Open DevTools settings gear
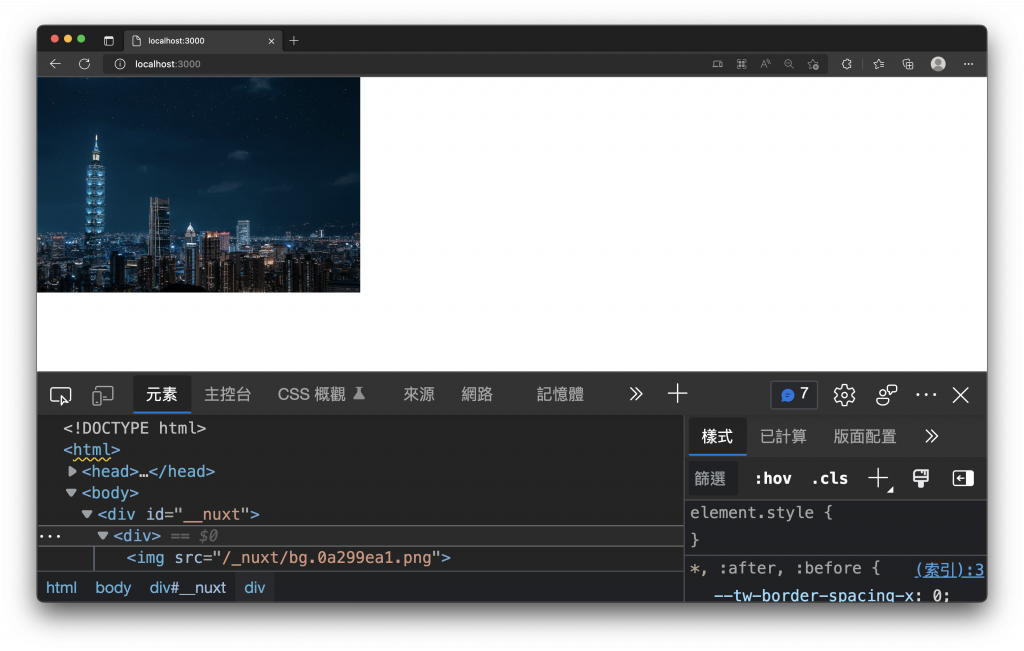1024x651 pixels. [844, 395]
